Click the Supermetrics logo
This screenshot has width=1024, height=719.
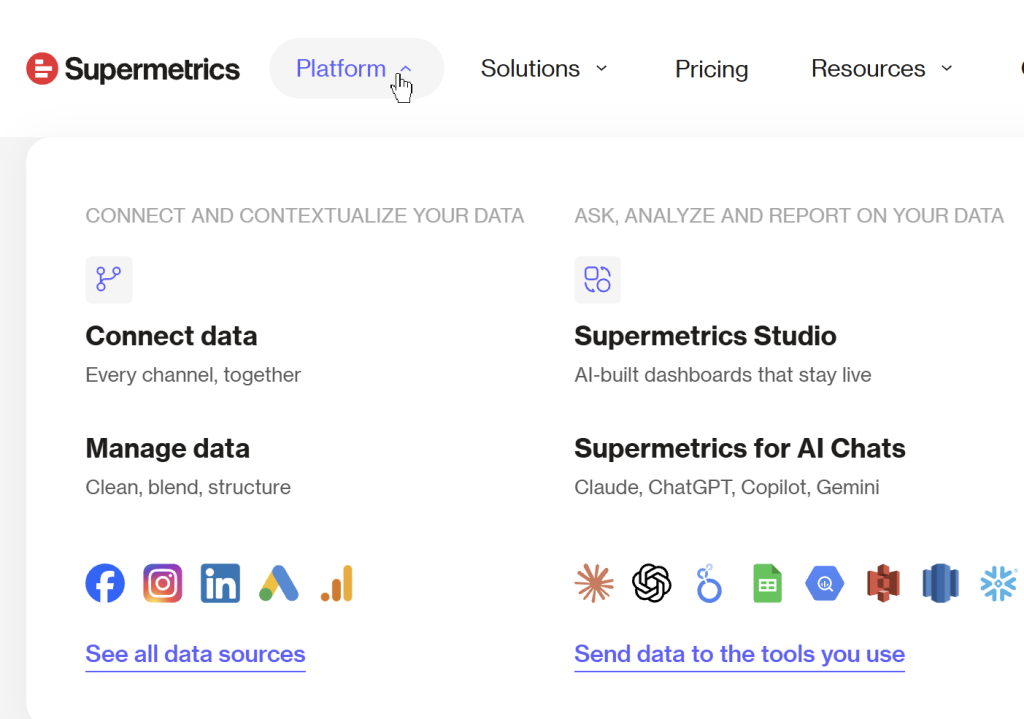pyautogui.click(x=133, y=69)
